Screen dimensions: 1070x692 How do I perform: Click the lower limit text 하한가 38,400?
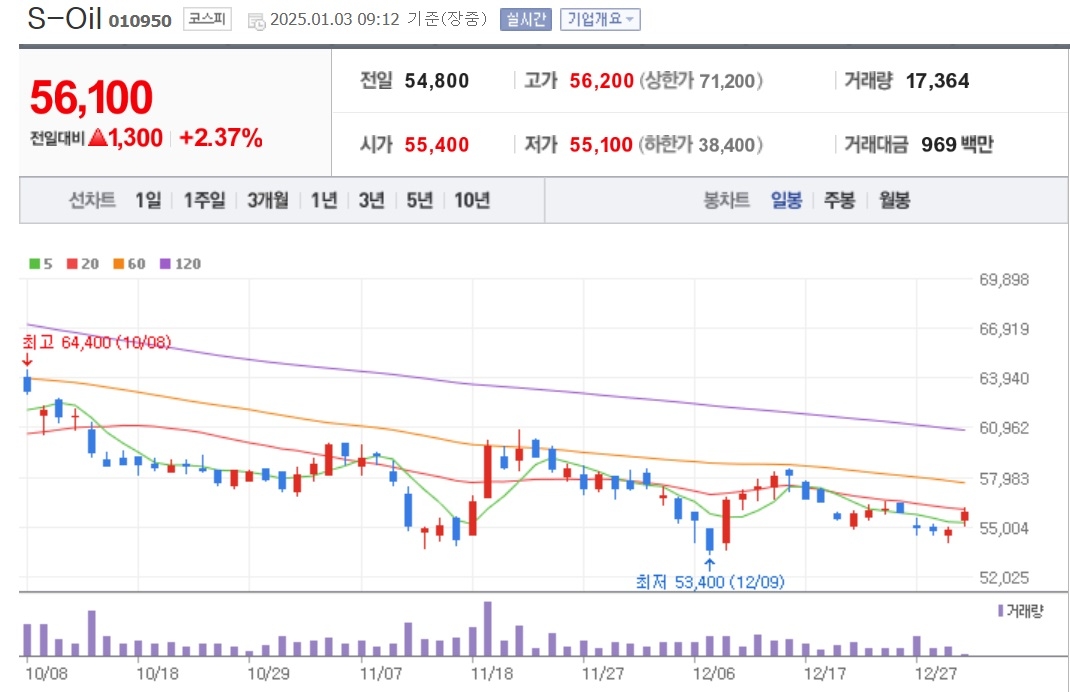tap(701, 145)
